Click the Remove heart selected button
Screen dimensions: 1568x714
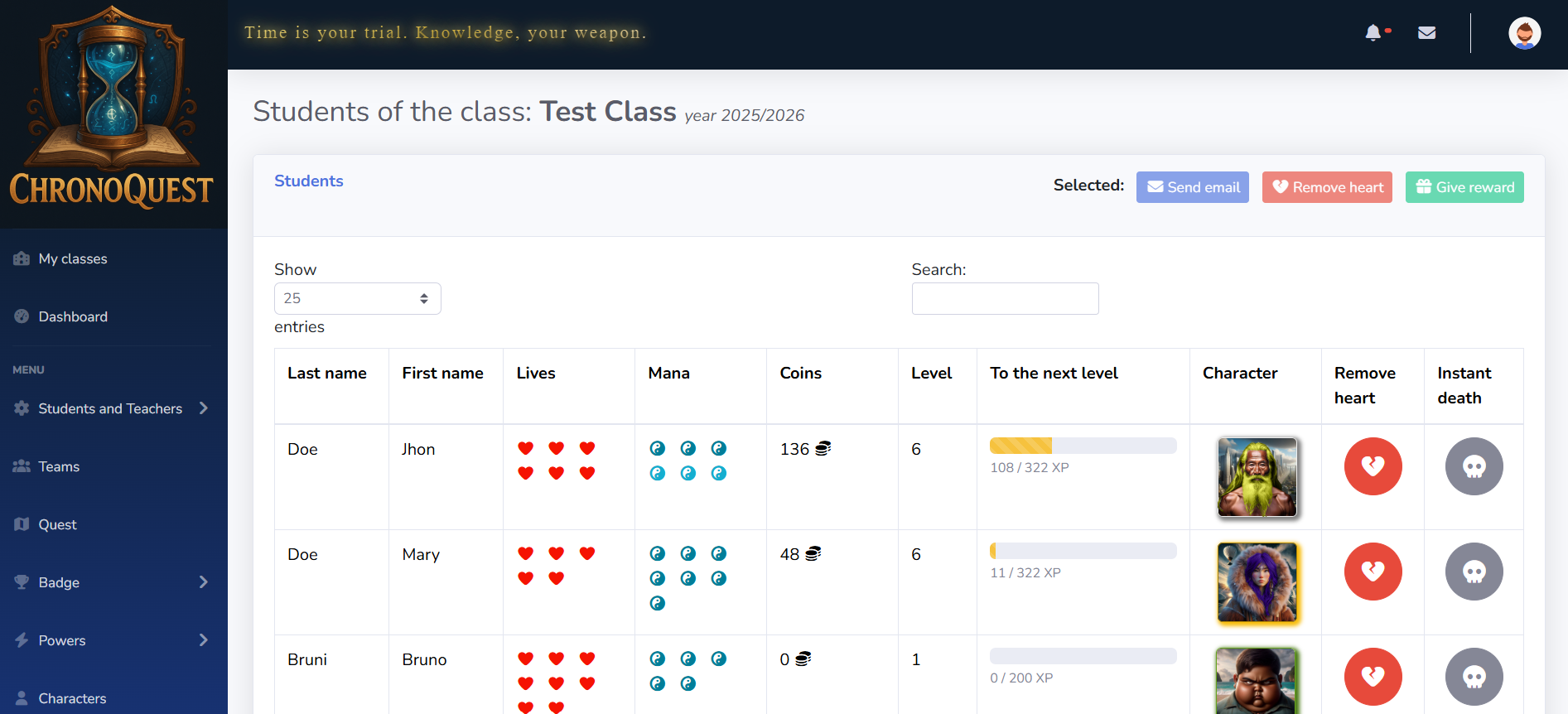(1327, 187)
